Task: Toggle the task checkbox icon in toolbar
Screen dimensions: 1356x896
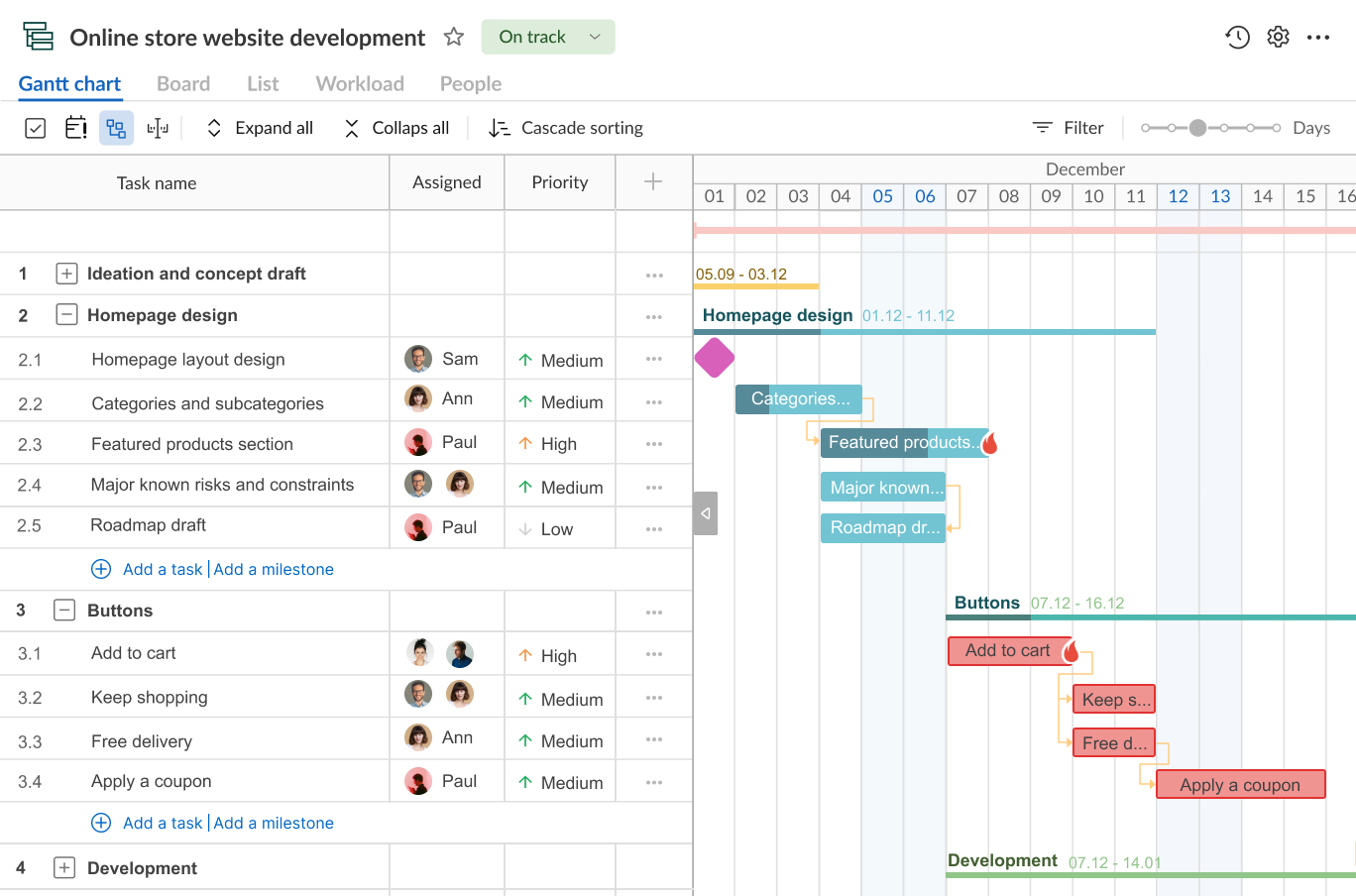Action: (x=36, y=128)
